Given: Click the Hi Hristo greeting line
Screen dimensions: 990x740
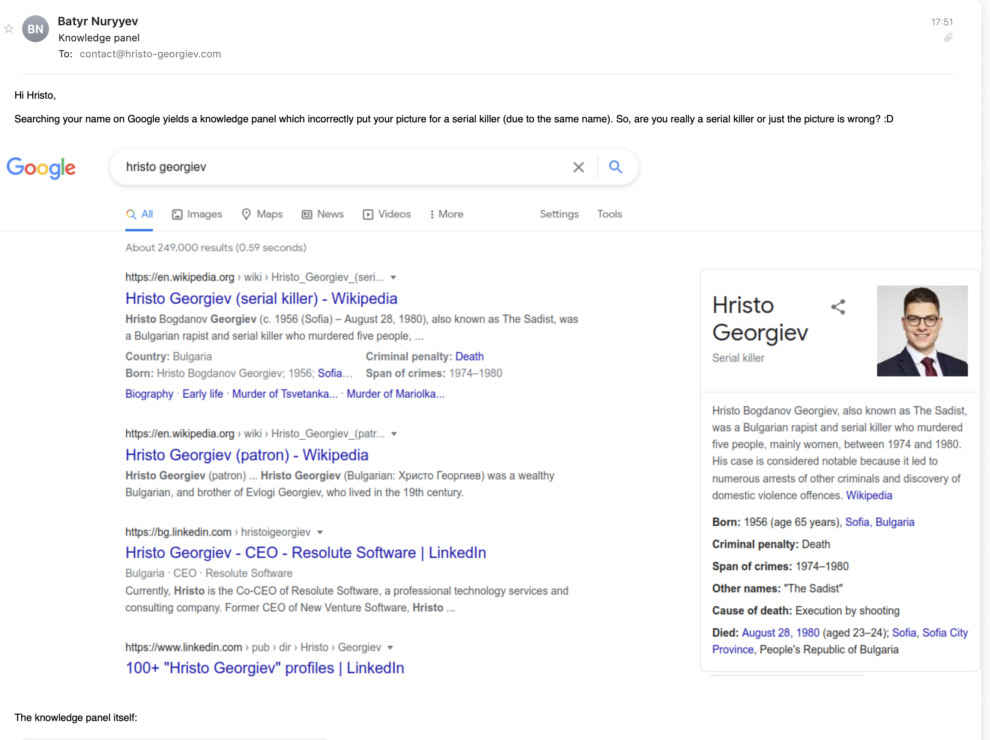Looking at the screenshot, I should coord(35,95).
